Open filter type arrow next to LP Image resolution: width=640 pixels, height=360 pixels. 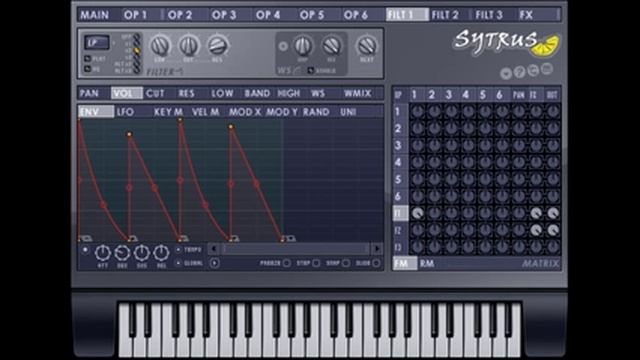113,42
